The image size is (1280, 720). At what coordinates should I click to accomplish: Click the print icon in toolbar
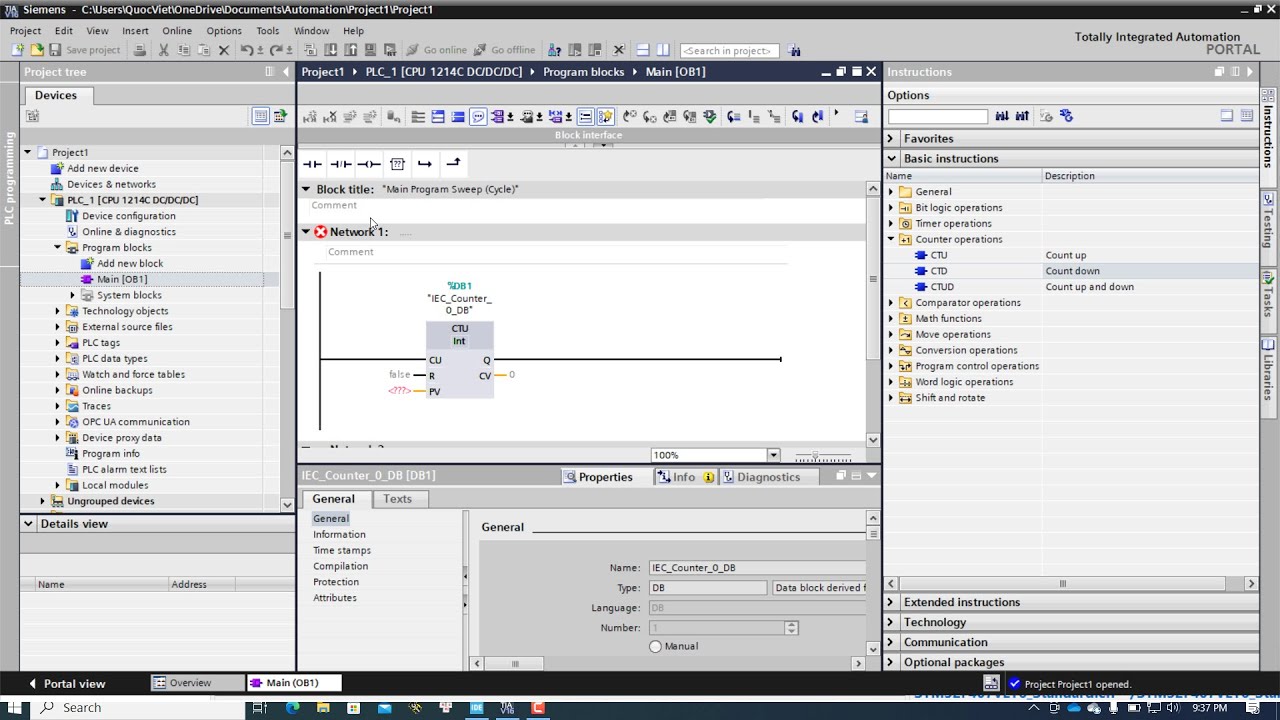click(x=140, y=50)
